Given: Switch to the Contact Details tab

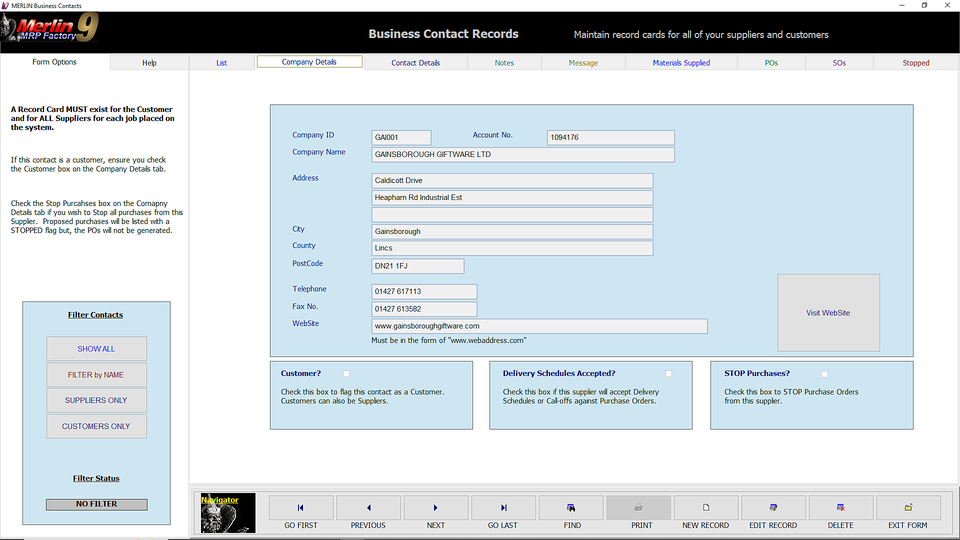Looking at the screenshot, I should click(415, 63).
